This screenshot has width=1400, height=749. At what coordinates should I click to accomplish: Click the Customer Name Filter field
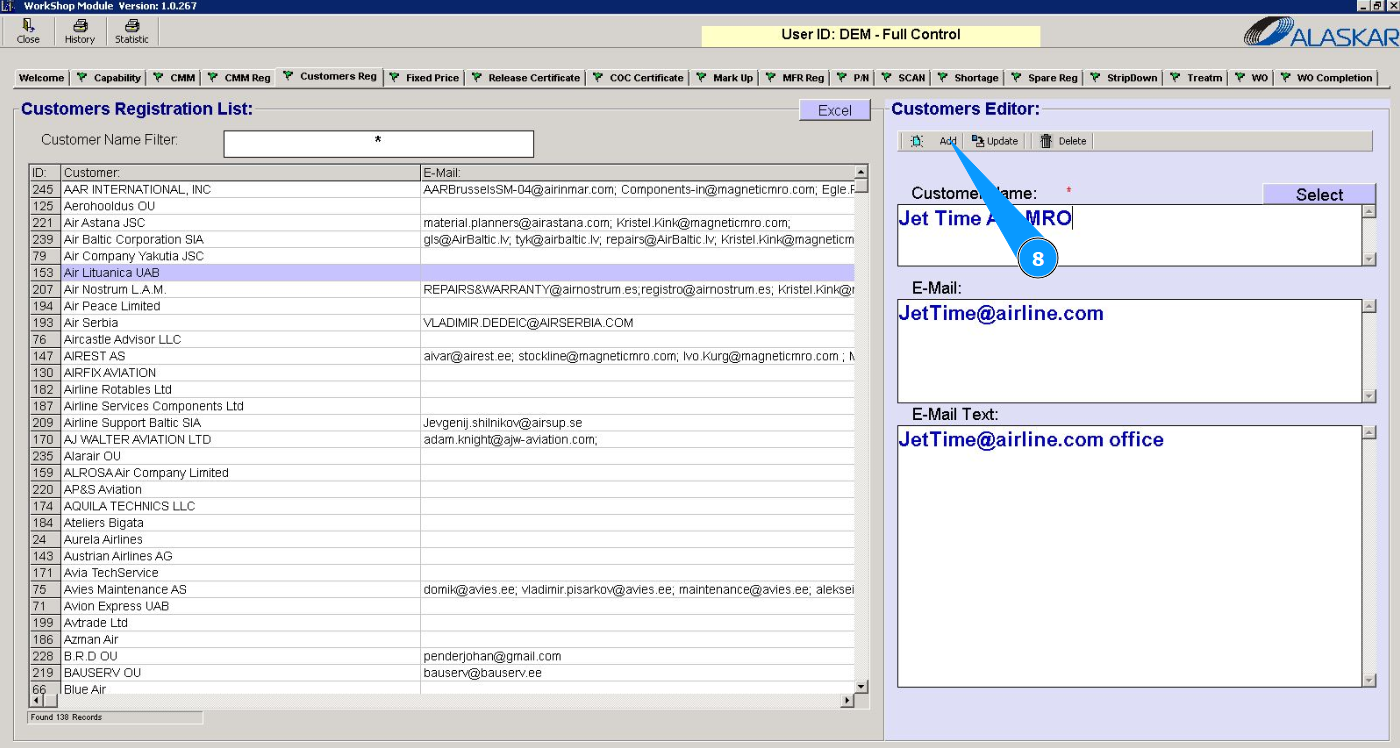point(378,144)
